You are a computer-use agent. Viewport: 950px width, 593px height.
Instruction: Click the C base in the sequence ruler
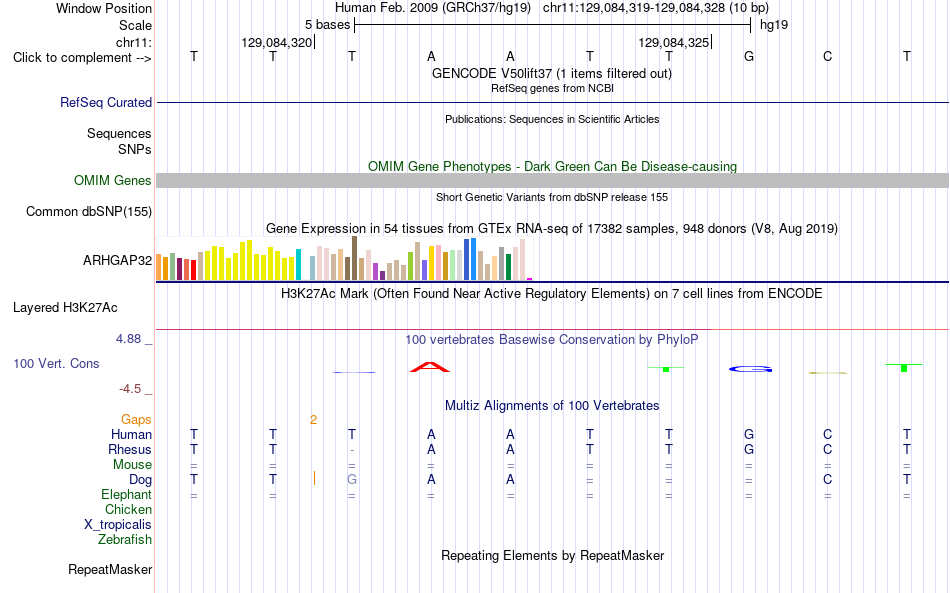click(x=828, y=56)
